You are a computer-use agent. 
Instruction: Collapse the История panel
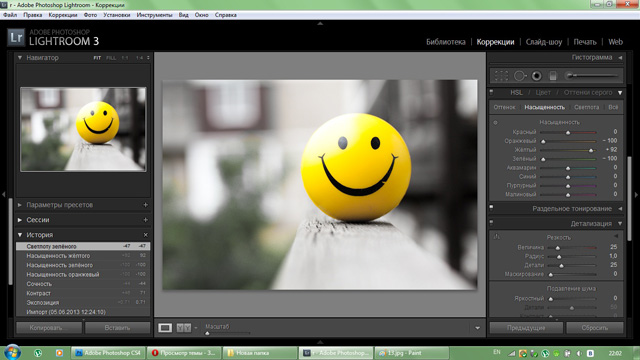coord(20,235)
